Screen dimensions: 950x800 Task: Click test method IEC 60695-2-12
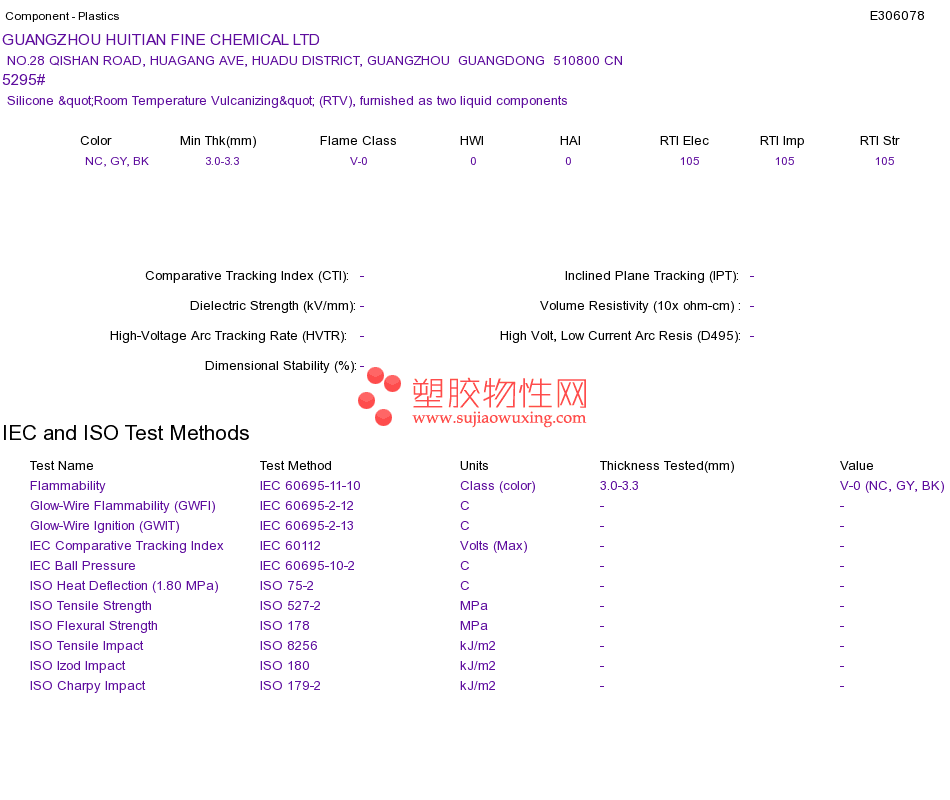[x=307, y=505]
